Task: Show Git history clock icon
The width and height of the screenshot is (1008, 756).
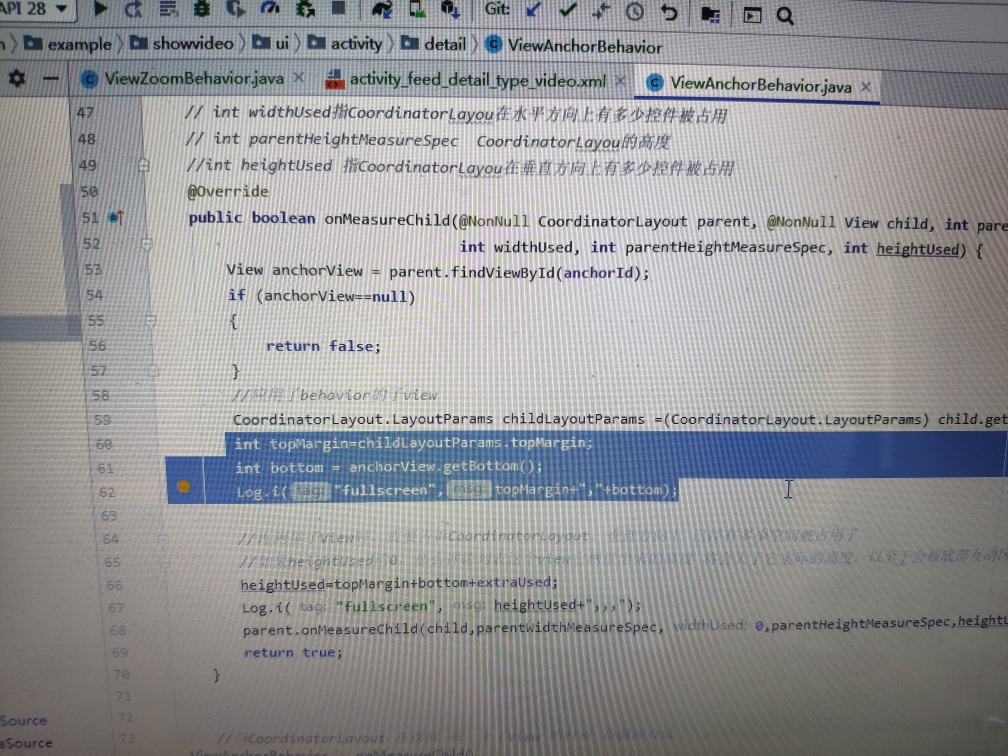Action: click(x=634, y=12)
